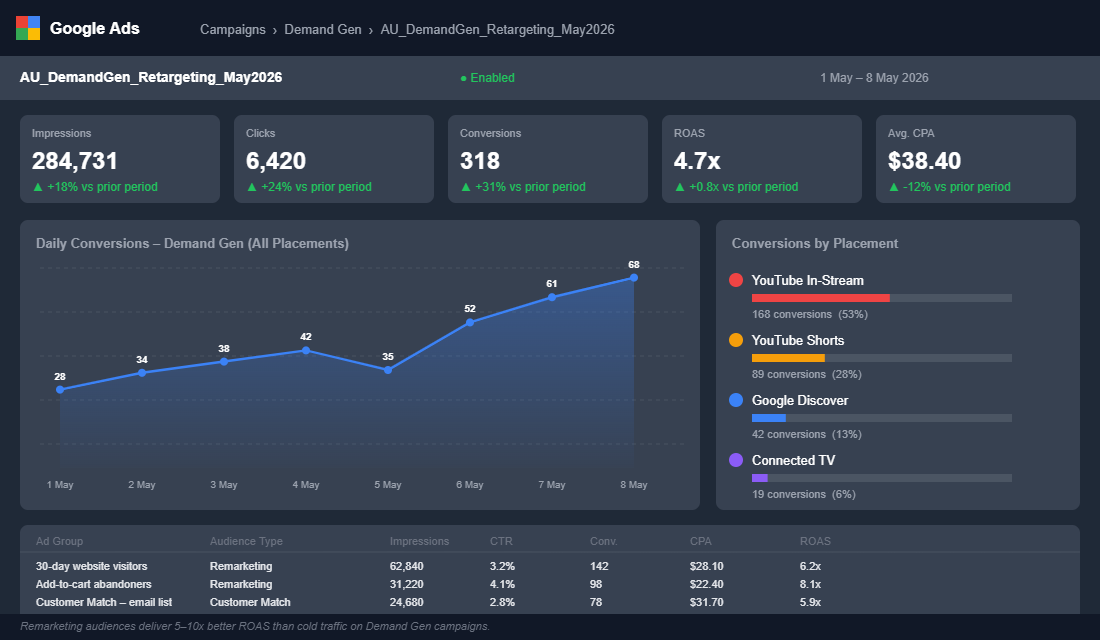Select the AU_DemandGen_Retargeting_May2026 breadcrumb

497,29
